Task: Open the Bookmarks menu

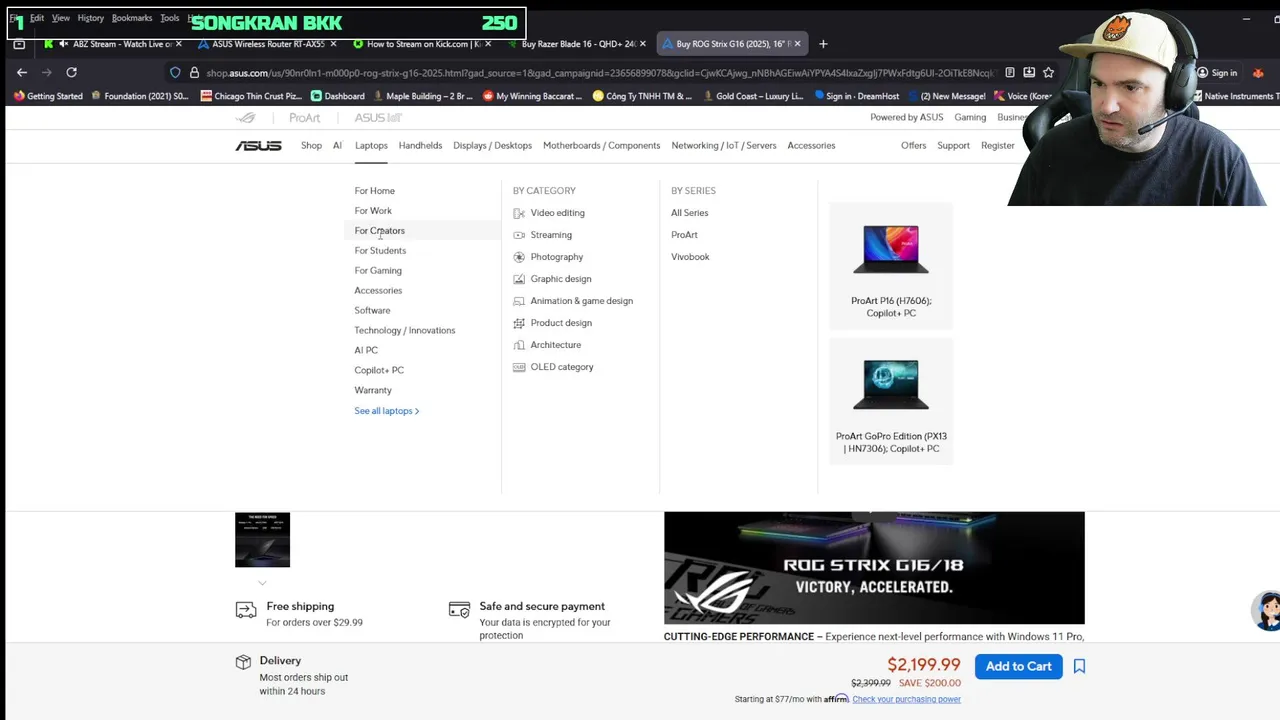Action: coord(132,18)
